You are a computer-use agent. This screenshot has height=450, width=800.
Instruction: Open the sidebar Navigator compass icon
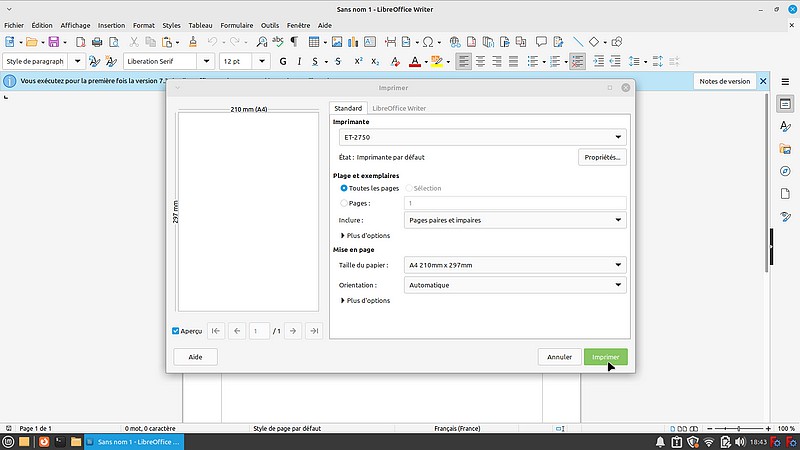pos(785,171)
